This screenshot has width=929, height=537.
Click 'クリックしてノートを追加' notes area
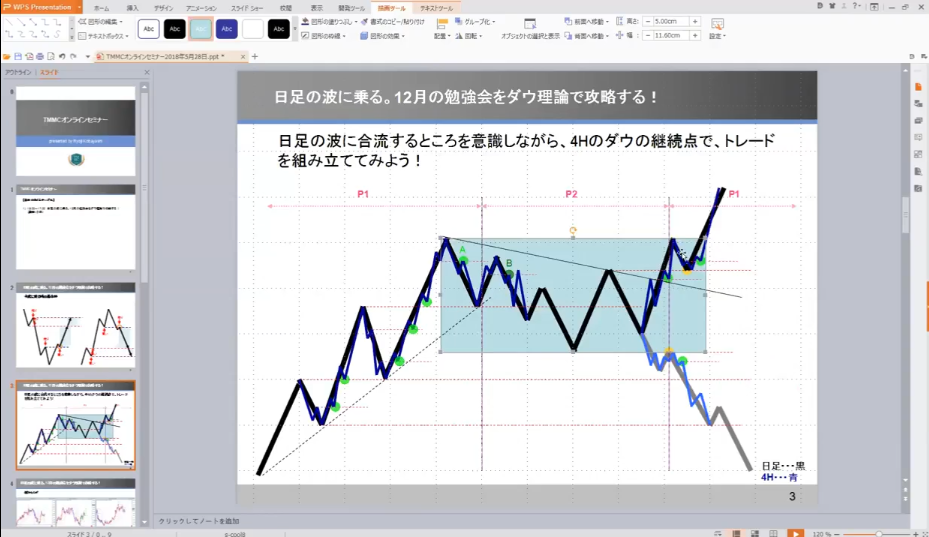pyautogui.click(x=201, y=521)
